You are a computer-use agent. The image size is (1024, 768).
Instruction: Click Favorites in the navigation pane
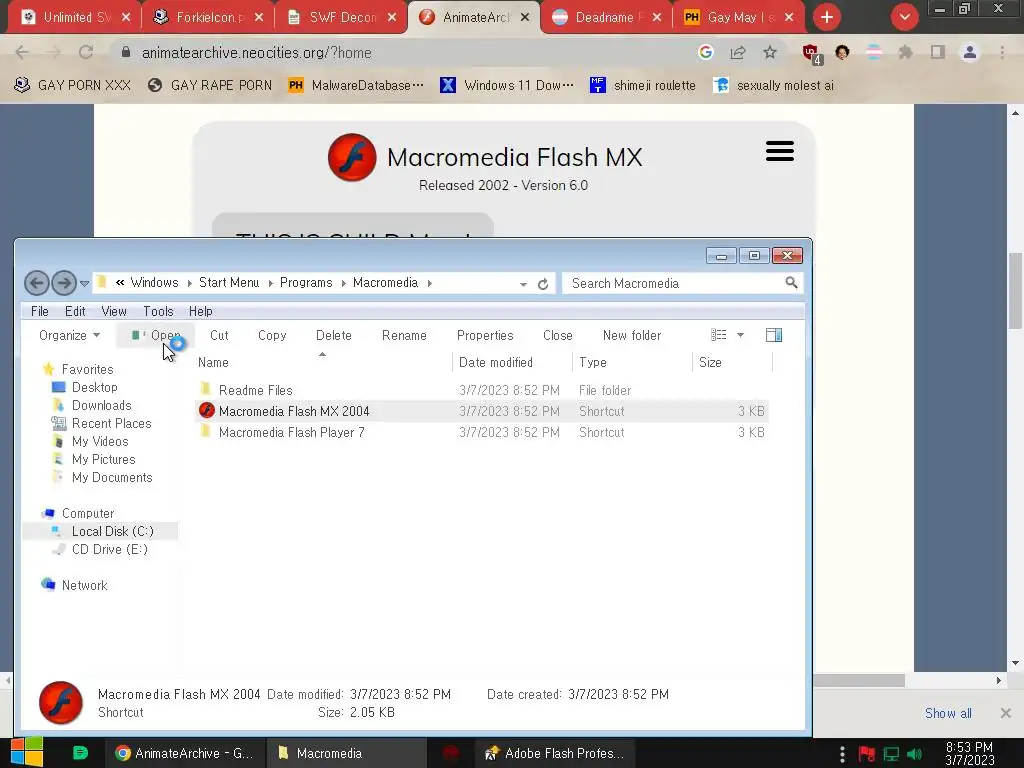(88, 369)
